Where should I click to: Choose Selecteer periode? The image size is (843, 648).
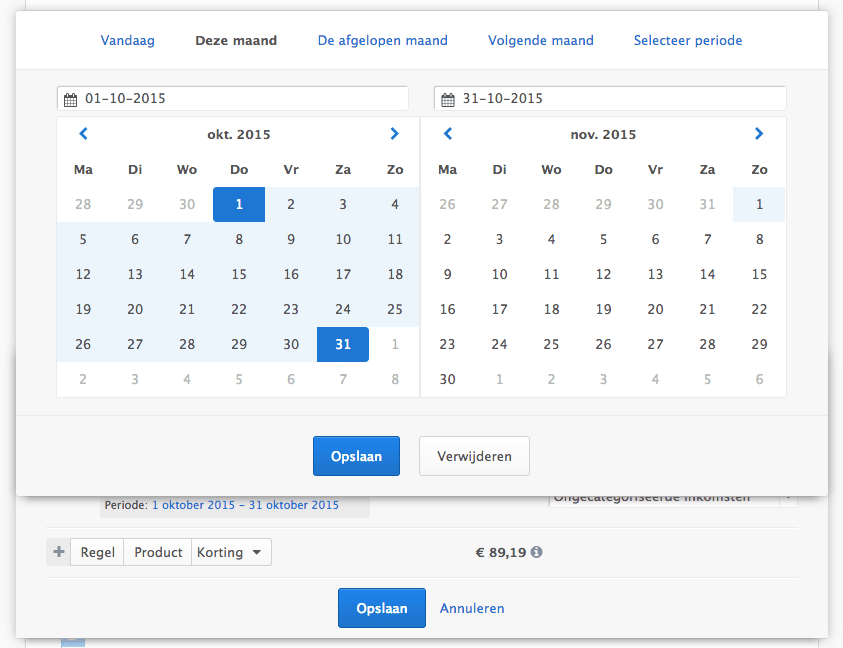688,40
